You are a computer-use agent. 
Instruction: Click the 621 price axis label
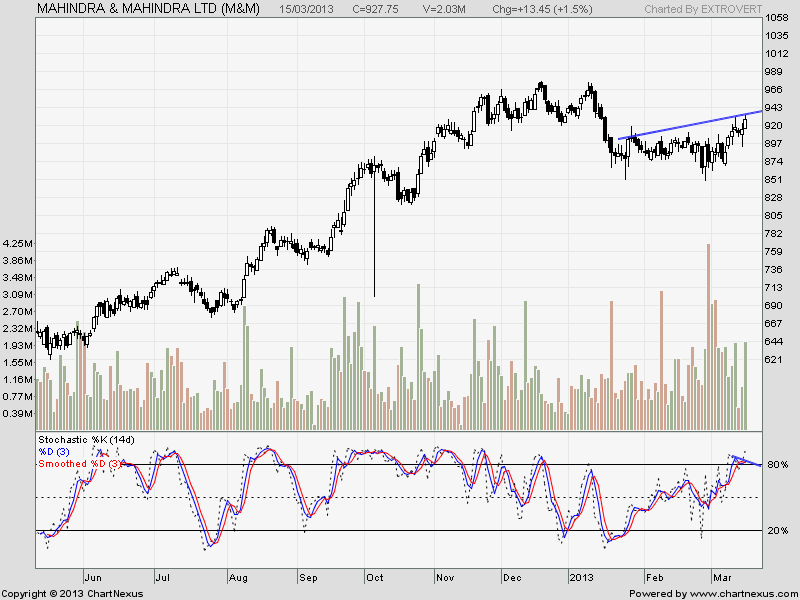point(773,360)
